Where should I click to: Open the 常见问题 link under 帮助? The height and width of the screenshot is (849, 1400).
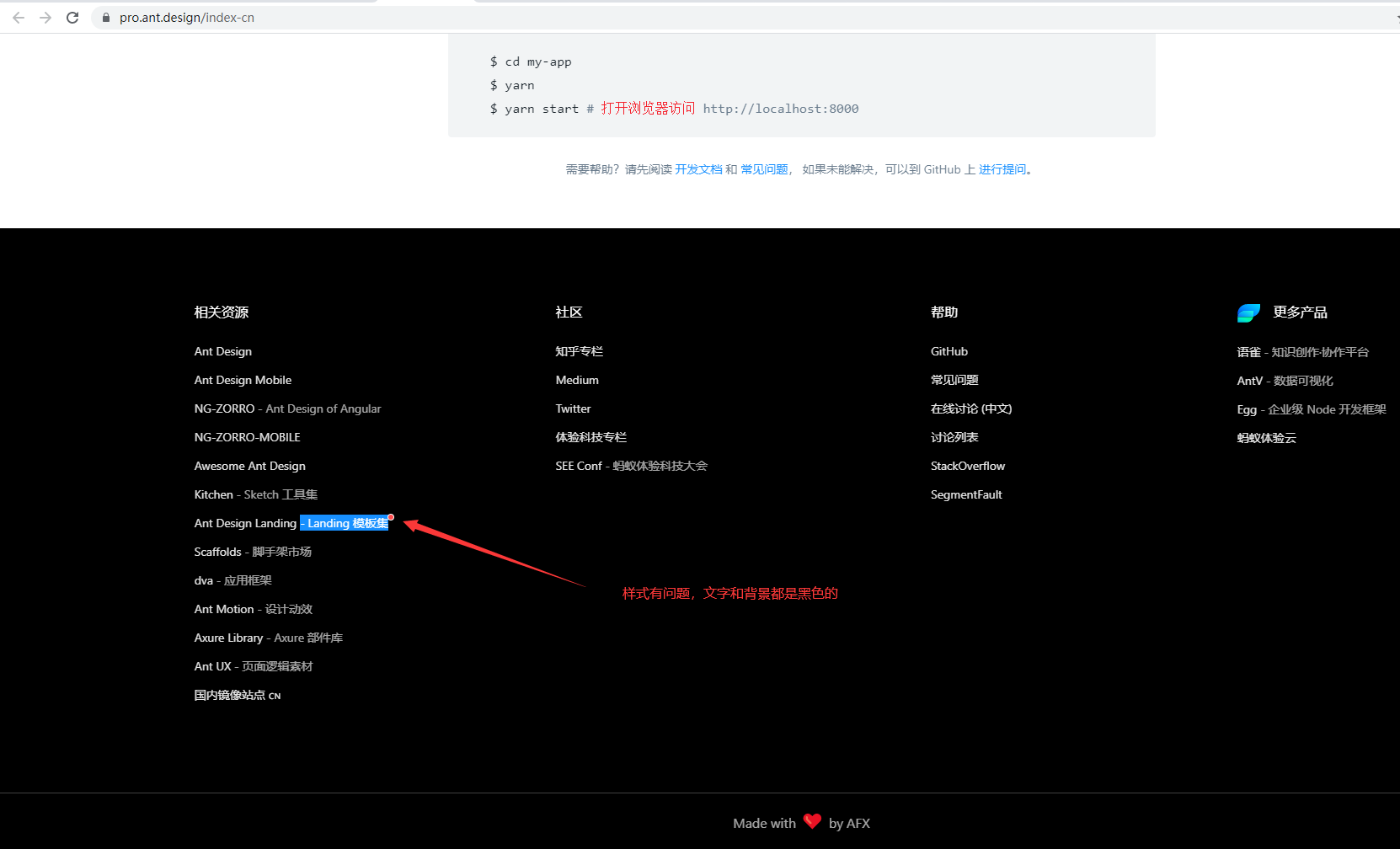954,380
